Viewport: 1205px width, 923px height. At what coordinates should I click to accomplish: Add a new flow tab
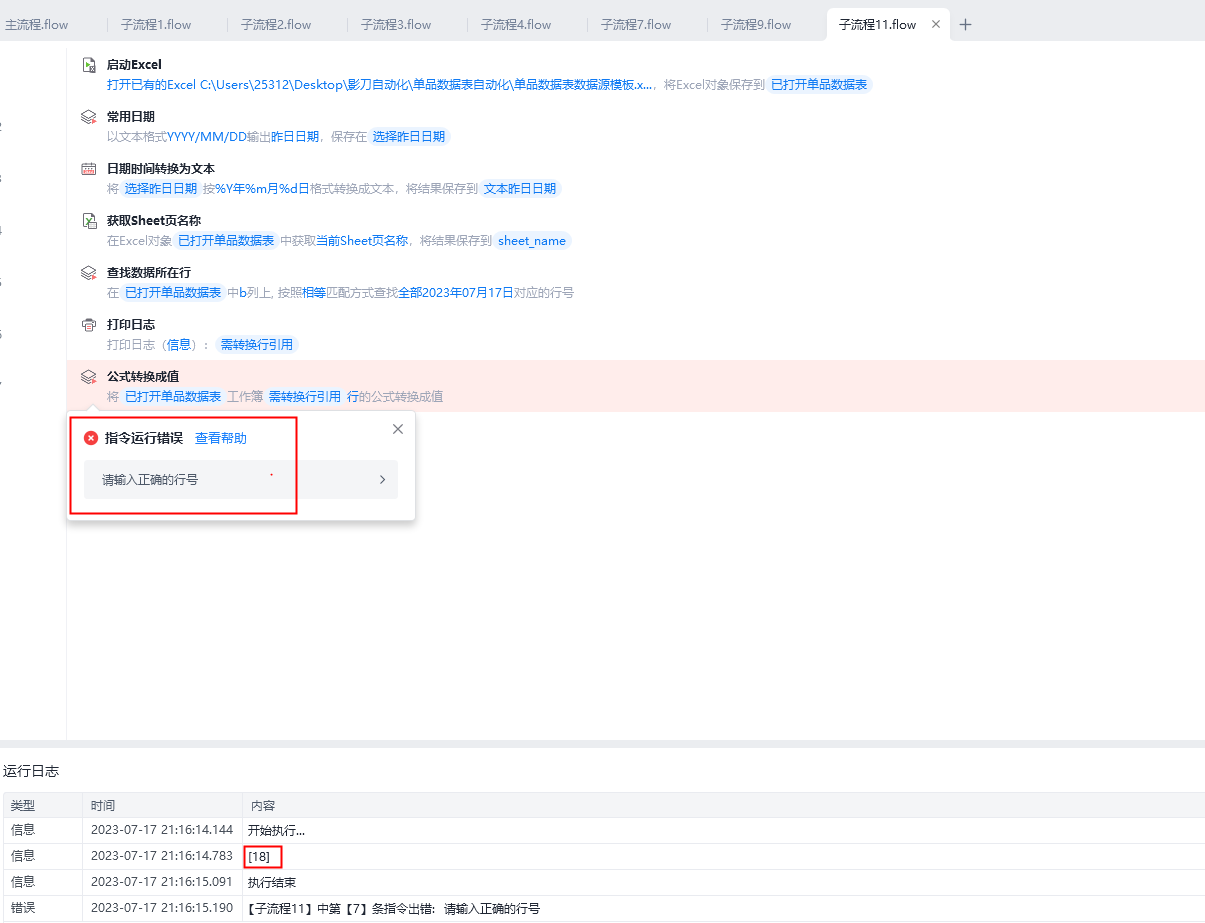965,25
